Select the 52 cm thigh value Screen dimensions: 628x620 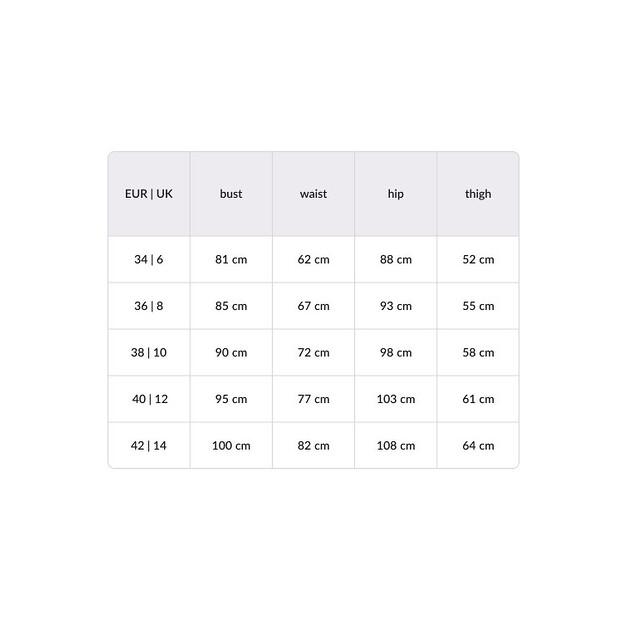point(478,260)
